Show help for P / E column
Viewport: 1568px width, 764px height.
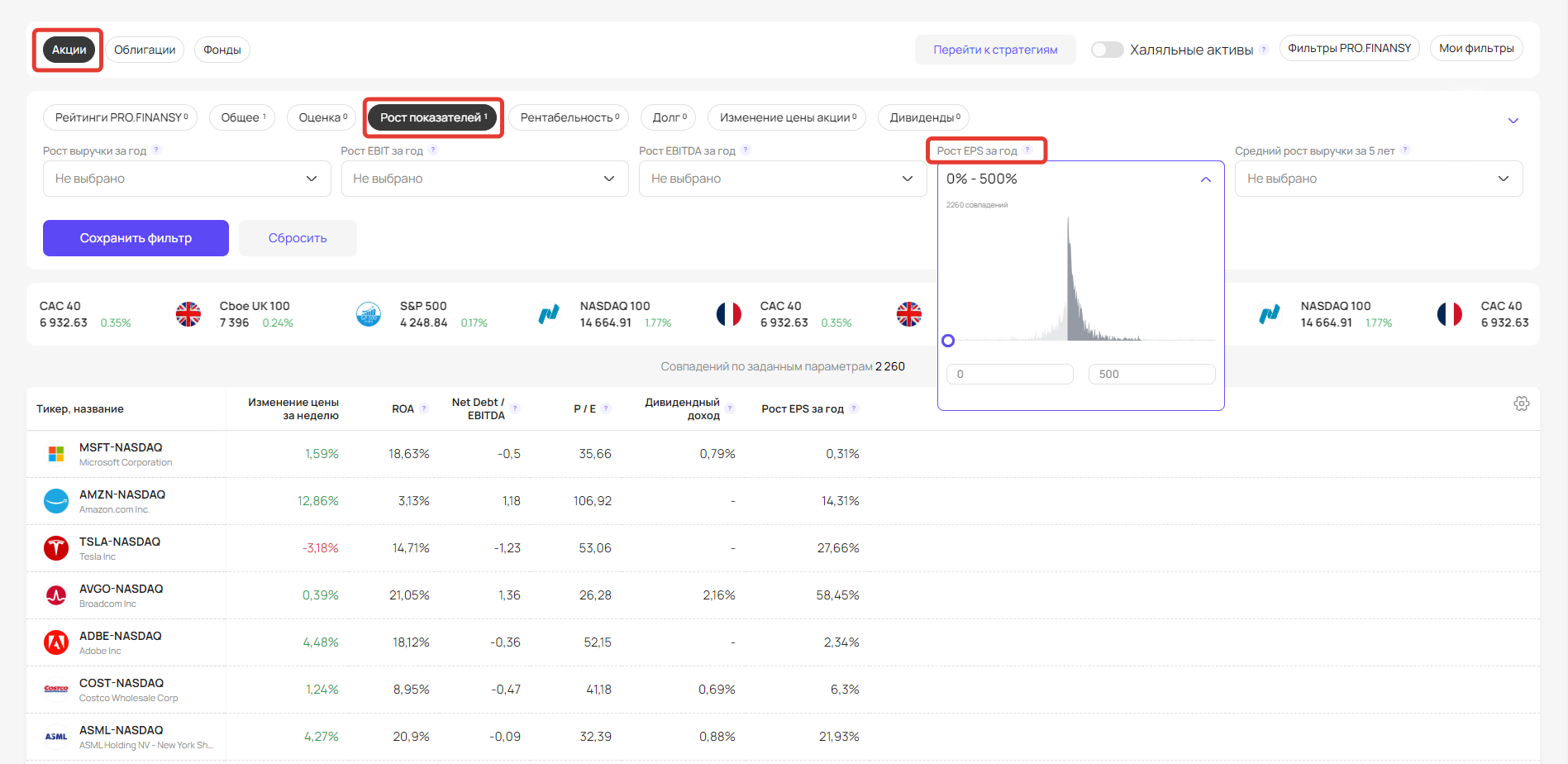pyautogui.click(x=606, y=408)
